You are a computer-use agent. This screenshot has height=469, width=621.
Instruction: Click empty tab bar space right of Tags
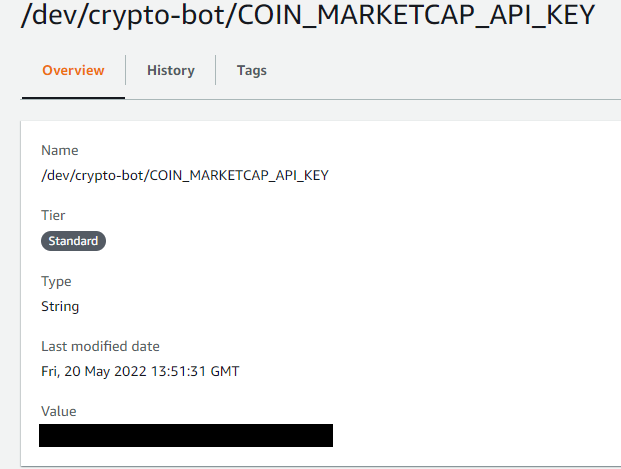tap(450, 70)
